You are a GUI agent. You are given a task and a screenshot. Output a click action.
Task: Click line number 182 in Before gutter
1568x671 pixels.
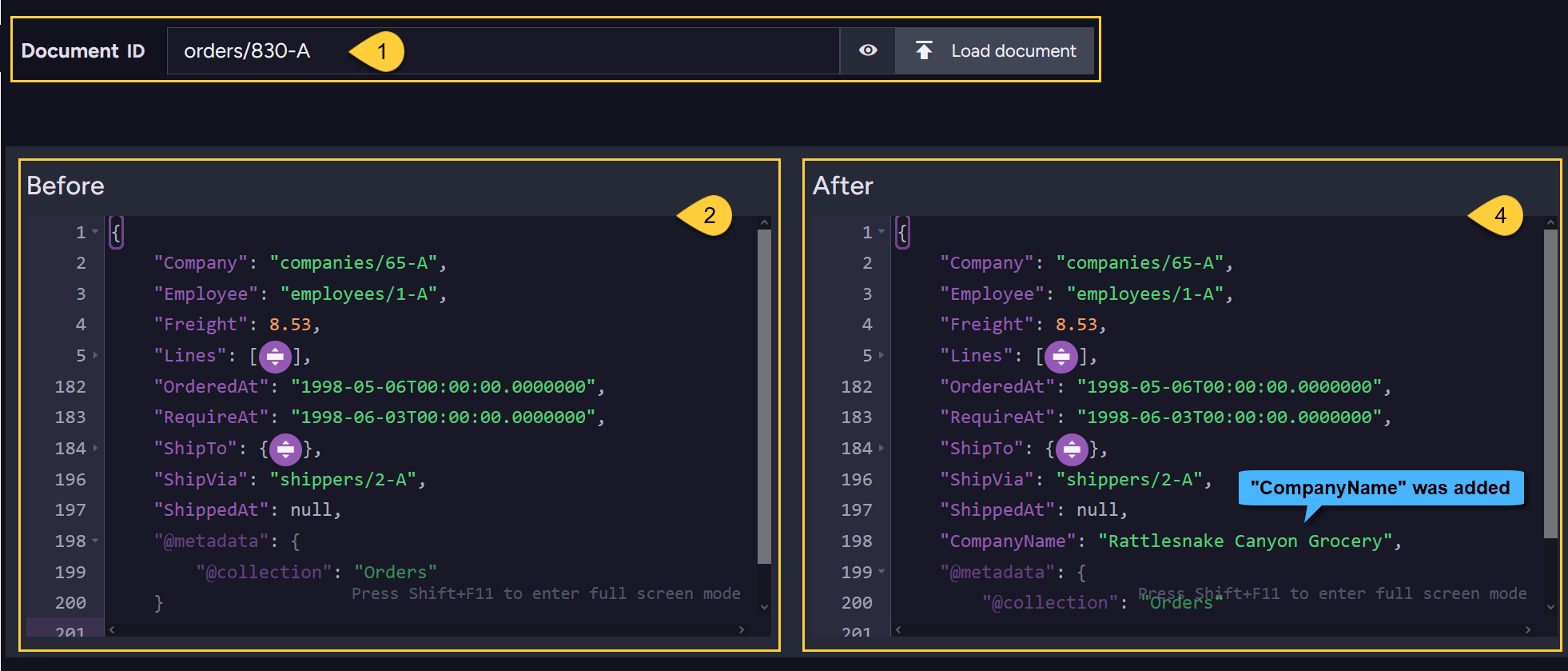click(70, 387)
